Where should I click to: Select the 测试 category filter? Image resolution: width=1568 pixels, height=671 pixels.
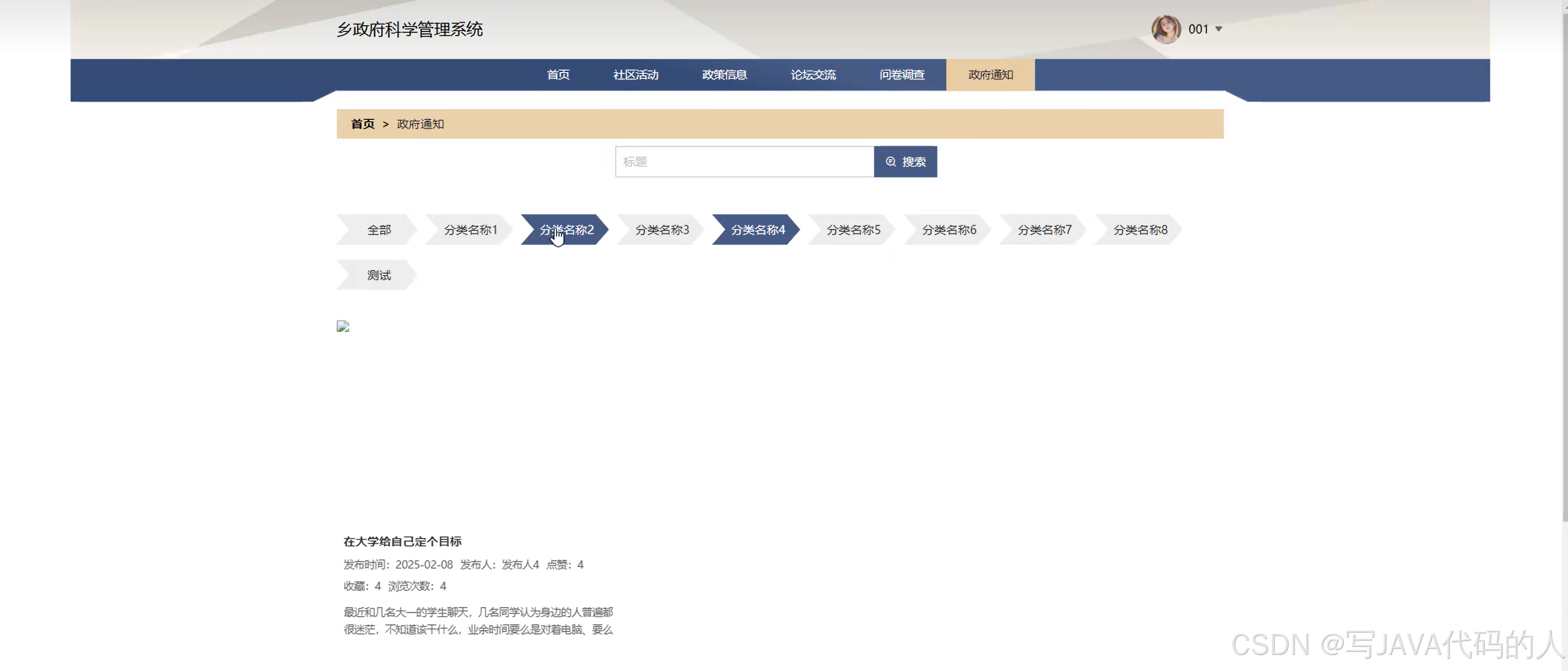(378, 275)
